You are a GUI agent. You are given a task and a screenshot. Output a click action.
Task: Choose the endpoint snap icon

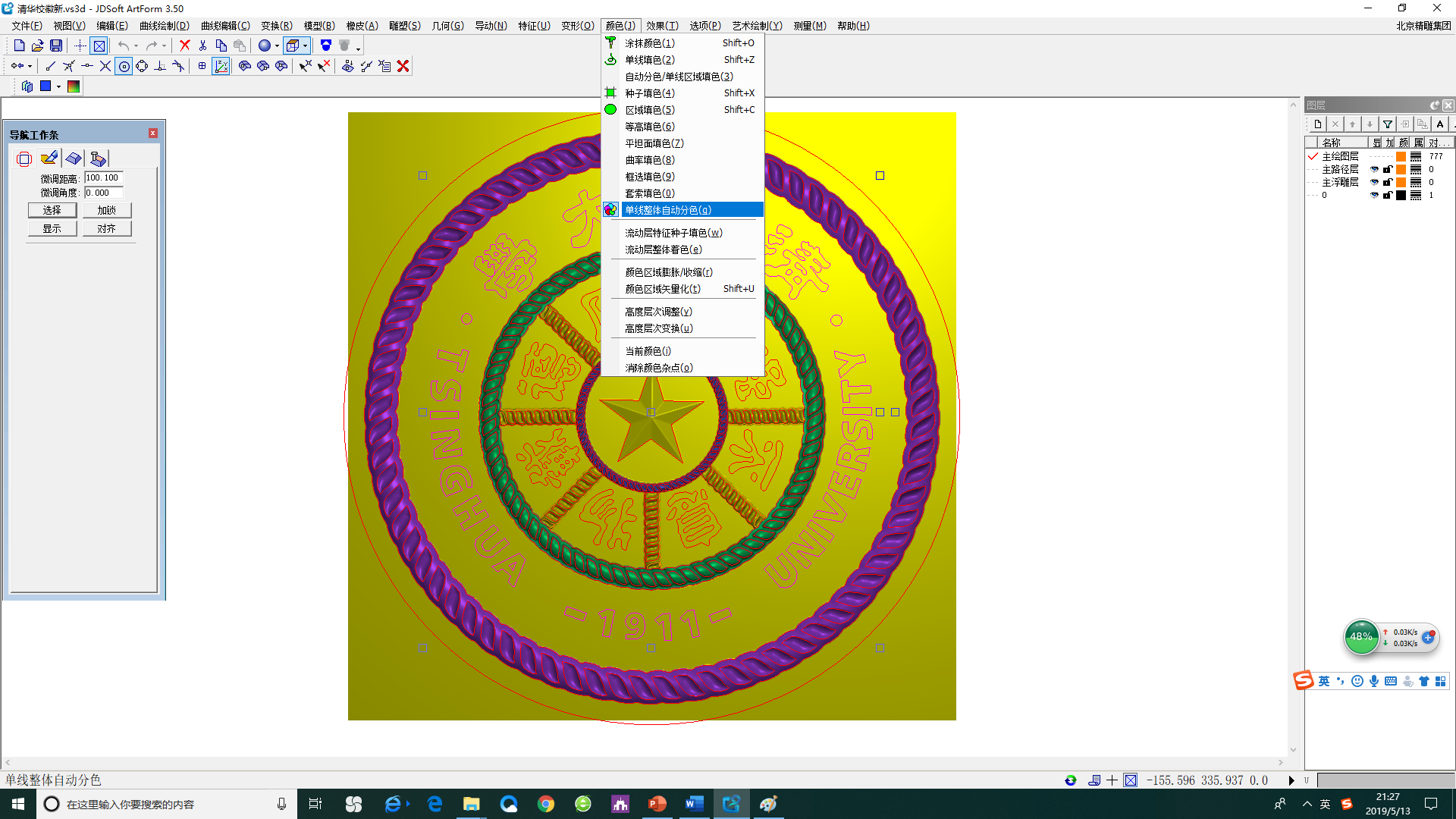point(51,66)
